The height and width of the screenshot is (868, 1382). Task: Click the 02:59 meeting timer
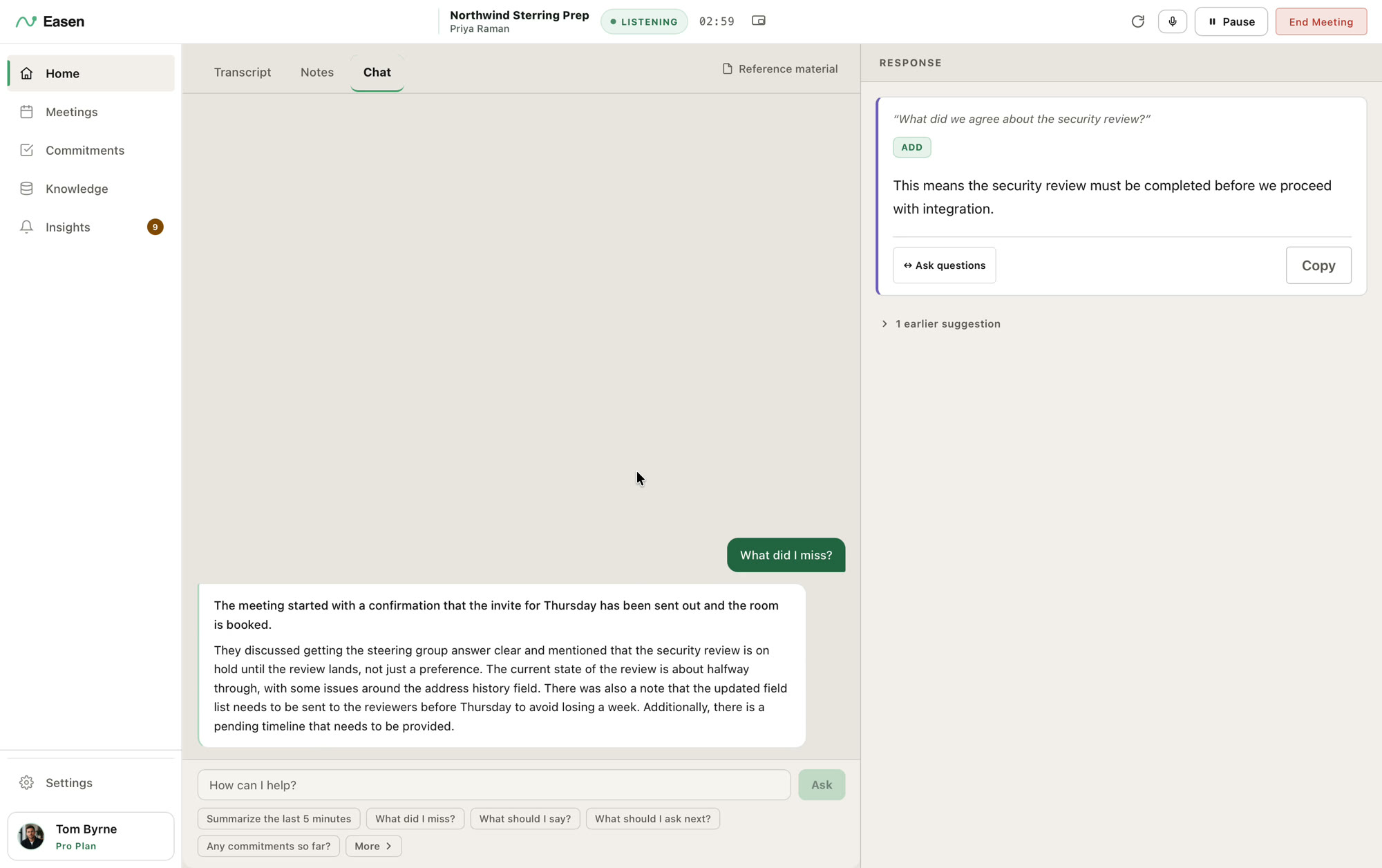tap(717, 21)
